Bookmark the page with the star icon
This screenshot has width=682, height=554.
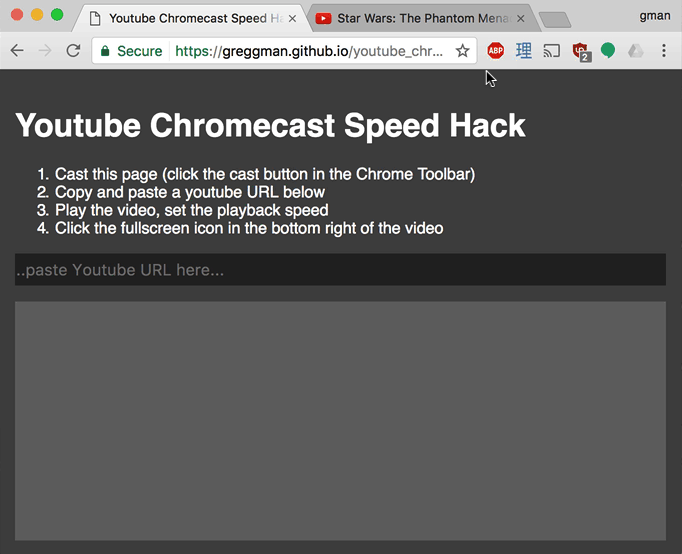click(462, 51)
